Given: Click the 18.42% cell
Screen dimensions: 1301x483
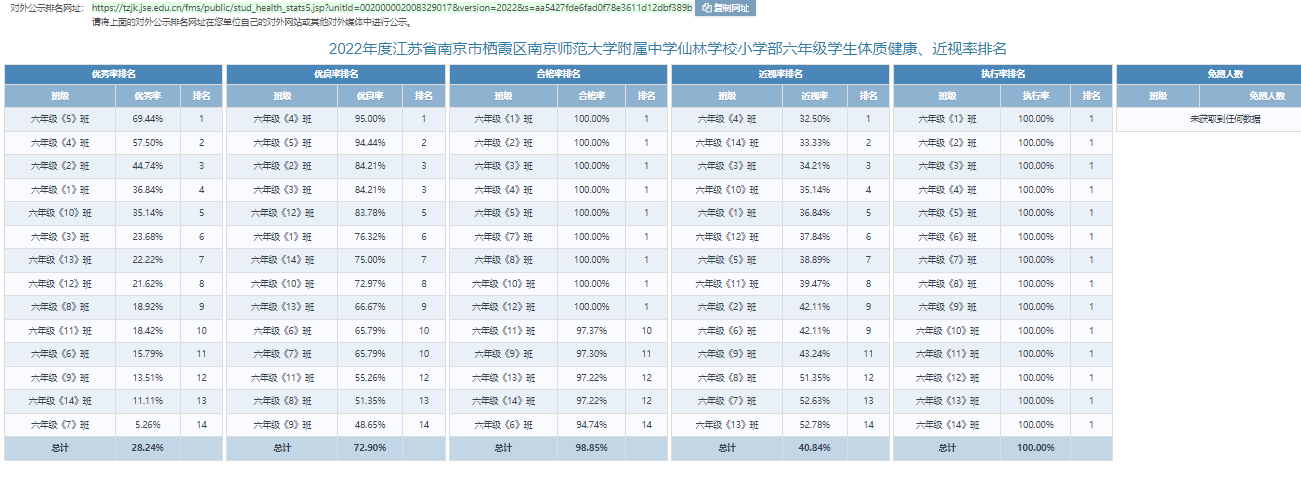Looking at the screenshot, I should click(x=147, y=330).
